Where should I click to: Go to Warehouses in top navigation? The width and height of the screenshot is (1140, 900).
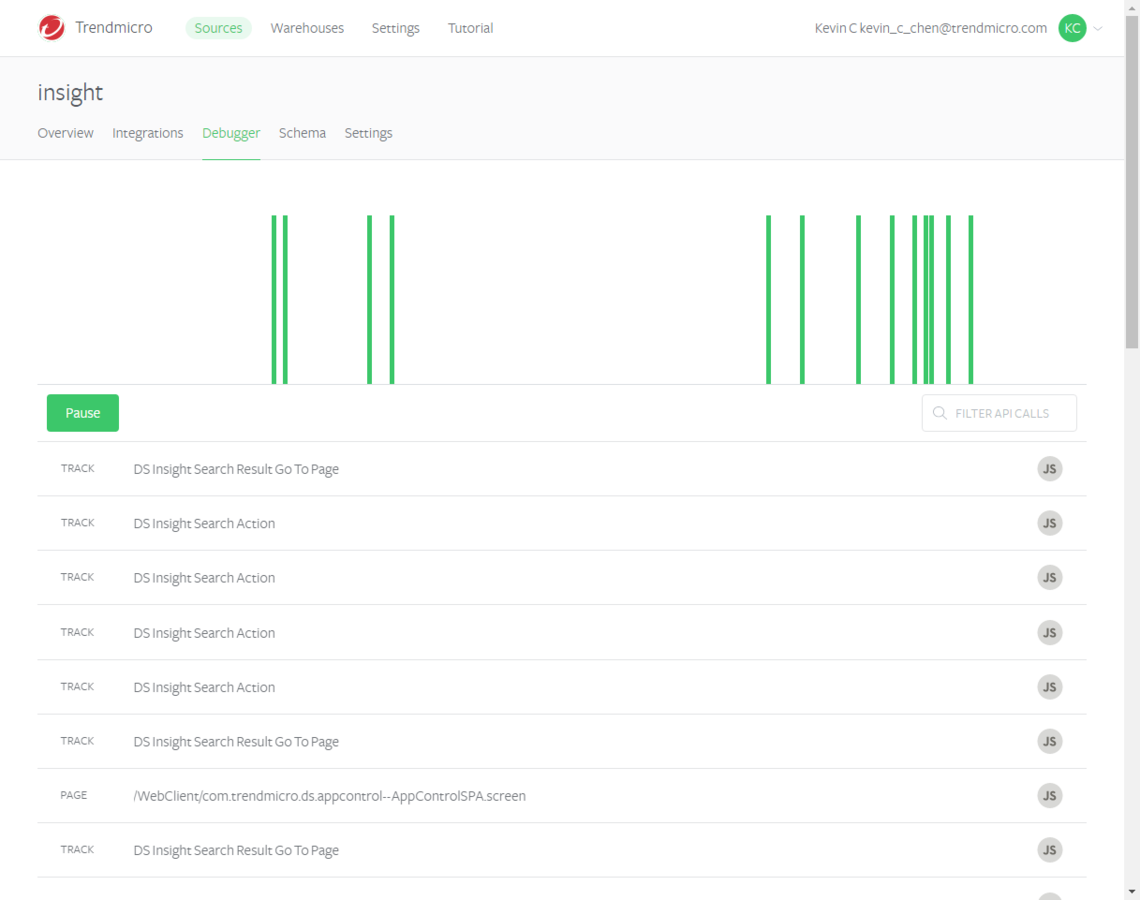(x=307, y=28)
